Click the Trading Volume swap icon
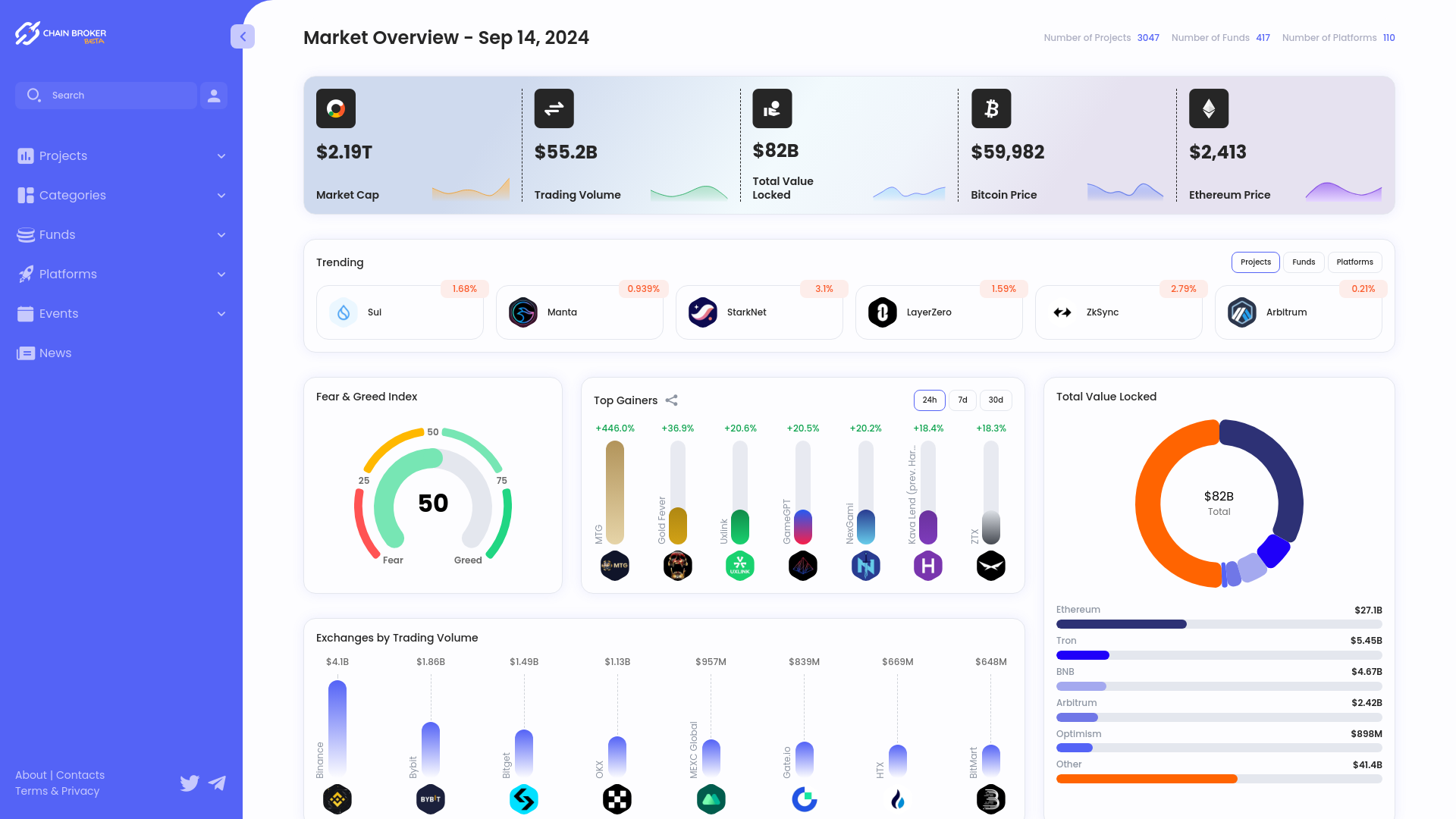The height and width of the screenshot is (819, 1456). (x=554, y=108)
